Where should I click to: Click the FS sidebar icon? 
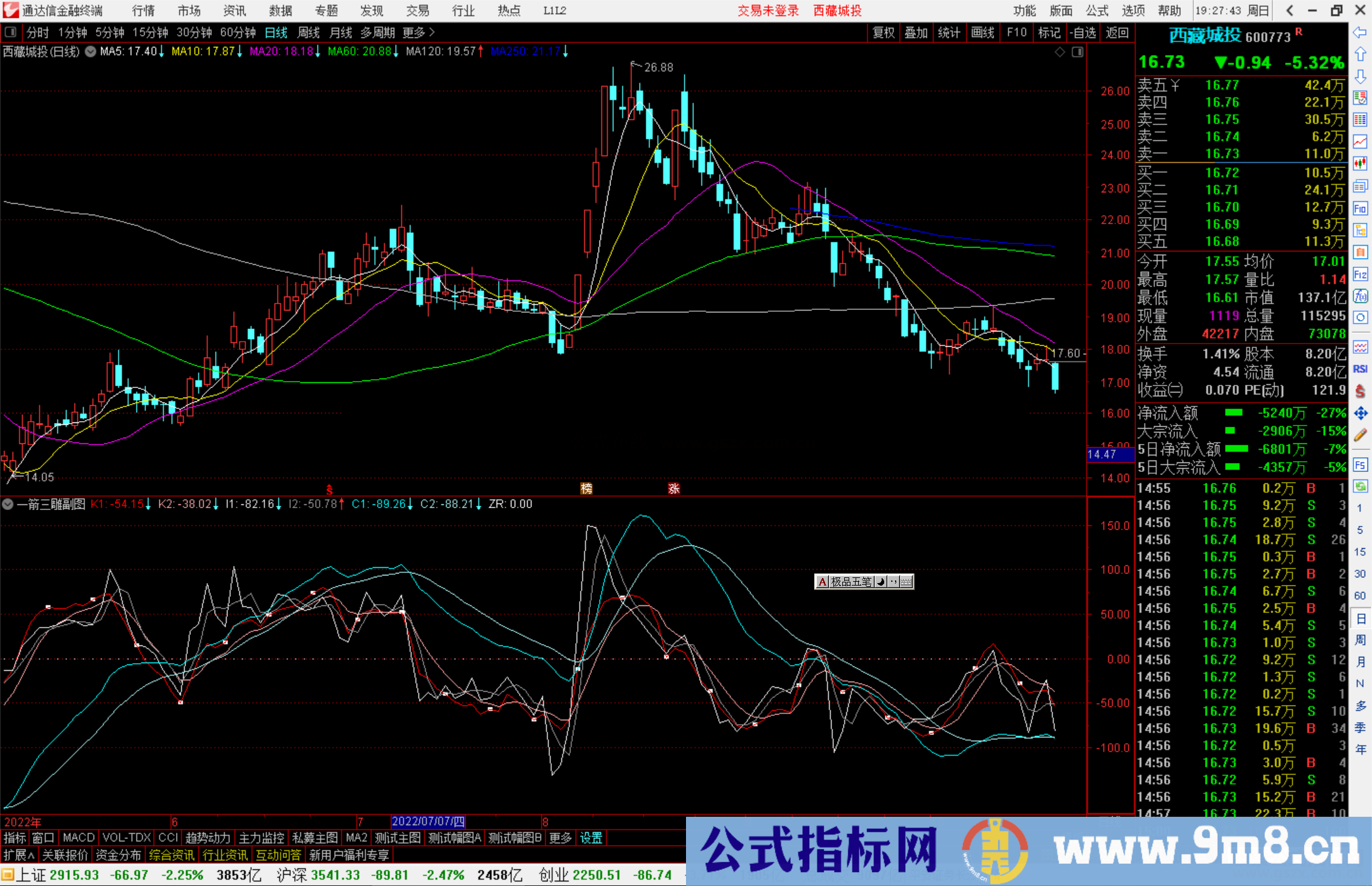pyautogui.click(x=1360, y=465)
